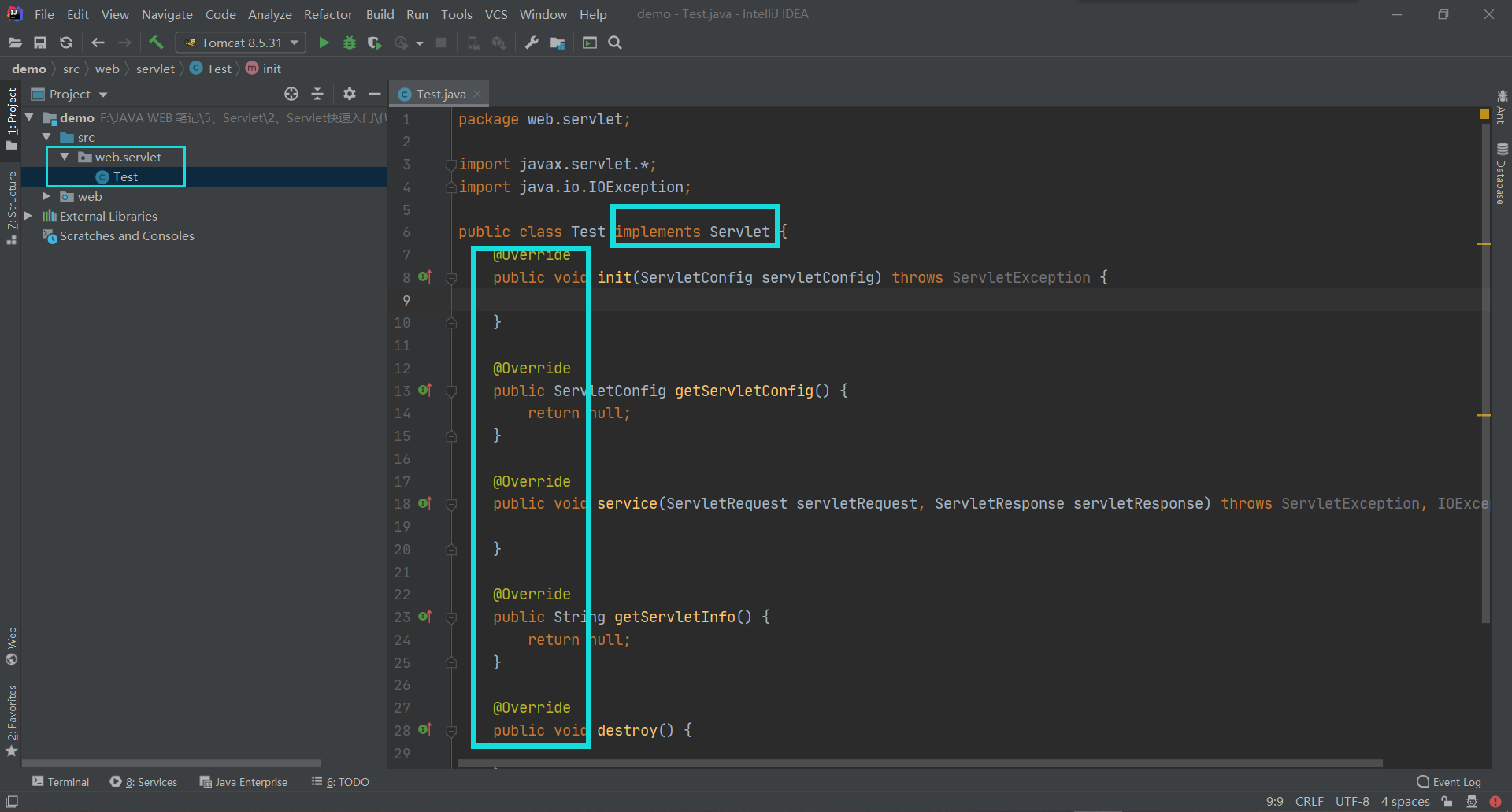Collapse the web.servlet package node
Image resolution: width=1512 pixels, height=812 pixels.
coord(65,157)
